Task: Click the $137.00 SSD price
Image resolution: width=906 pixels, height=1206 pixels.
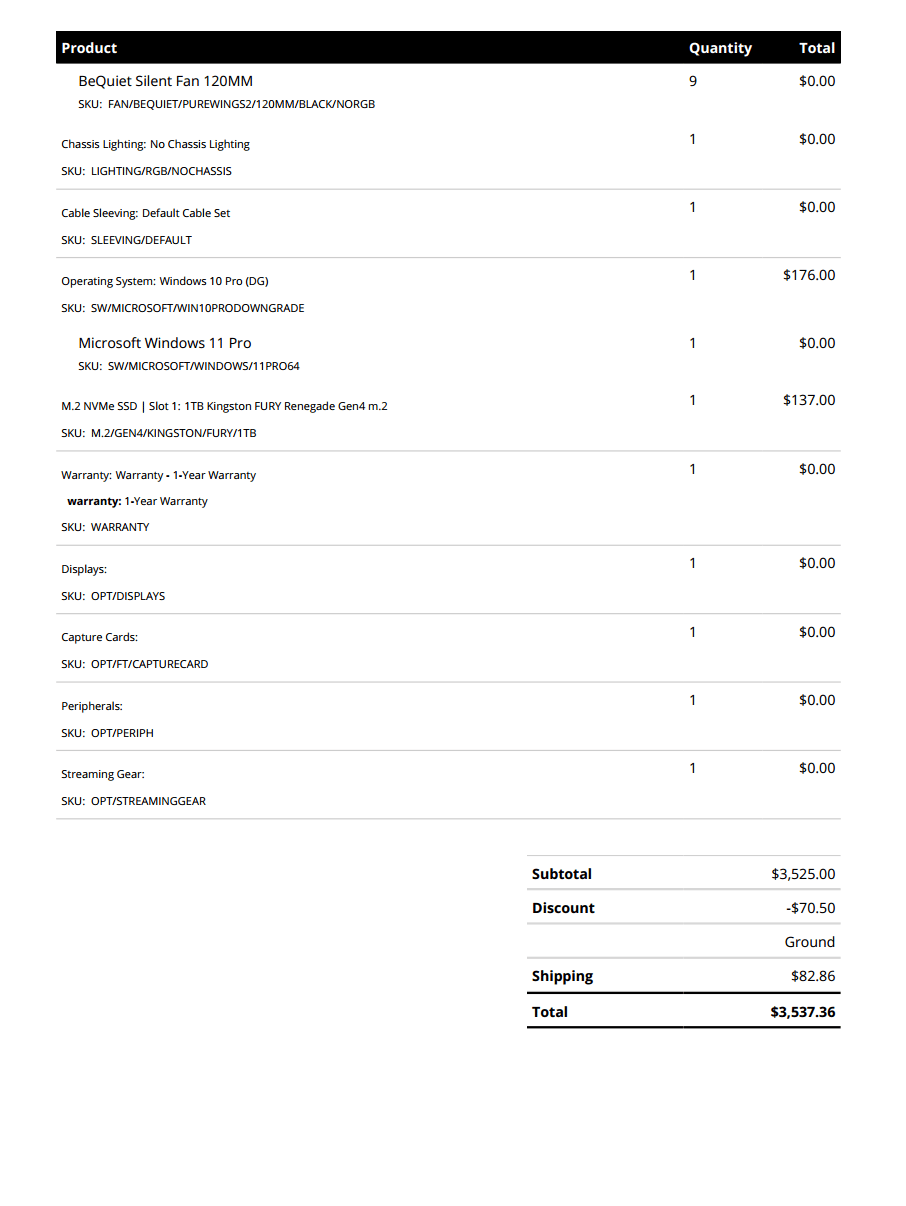Action: pos(809,400)
